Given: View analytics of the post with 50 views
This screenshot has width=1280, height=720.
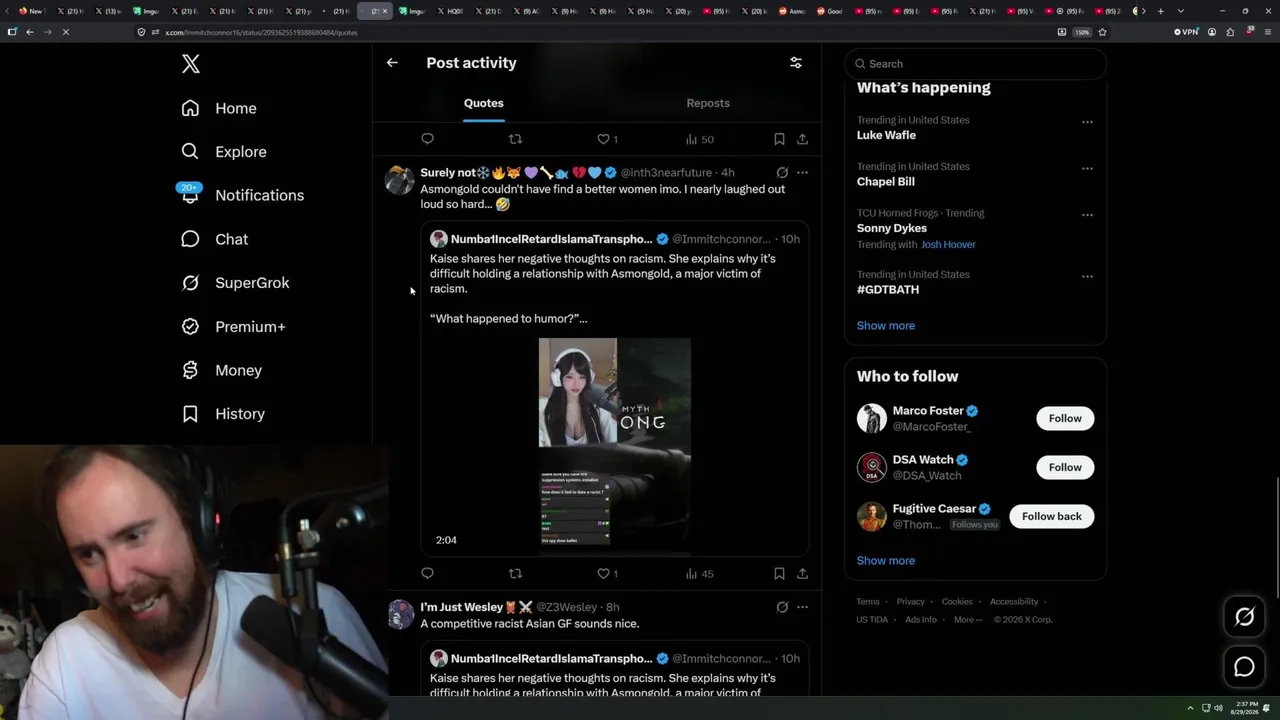Looking at the screenshot, I should click(699, 139).
